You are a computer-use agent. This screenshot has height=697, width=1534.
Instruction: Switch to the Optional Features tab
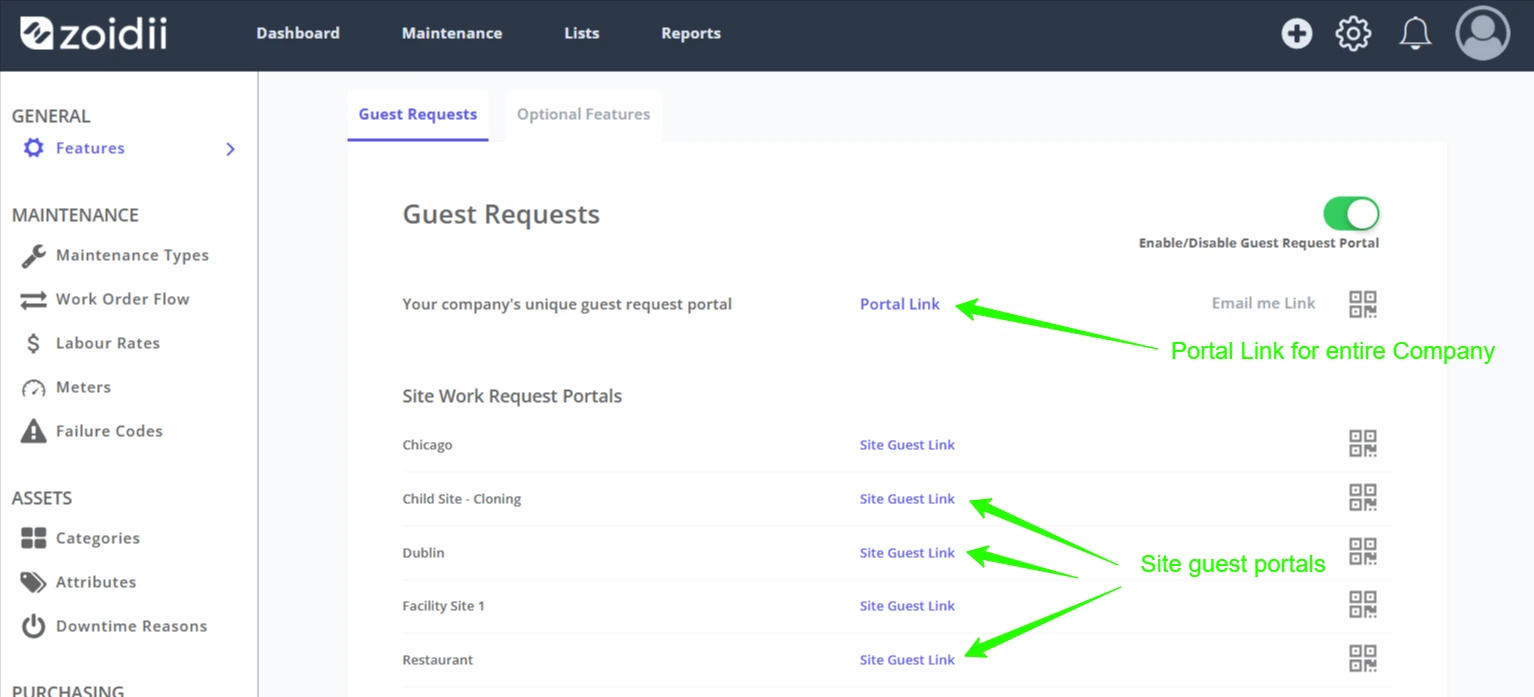[x=584, y=114]
